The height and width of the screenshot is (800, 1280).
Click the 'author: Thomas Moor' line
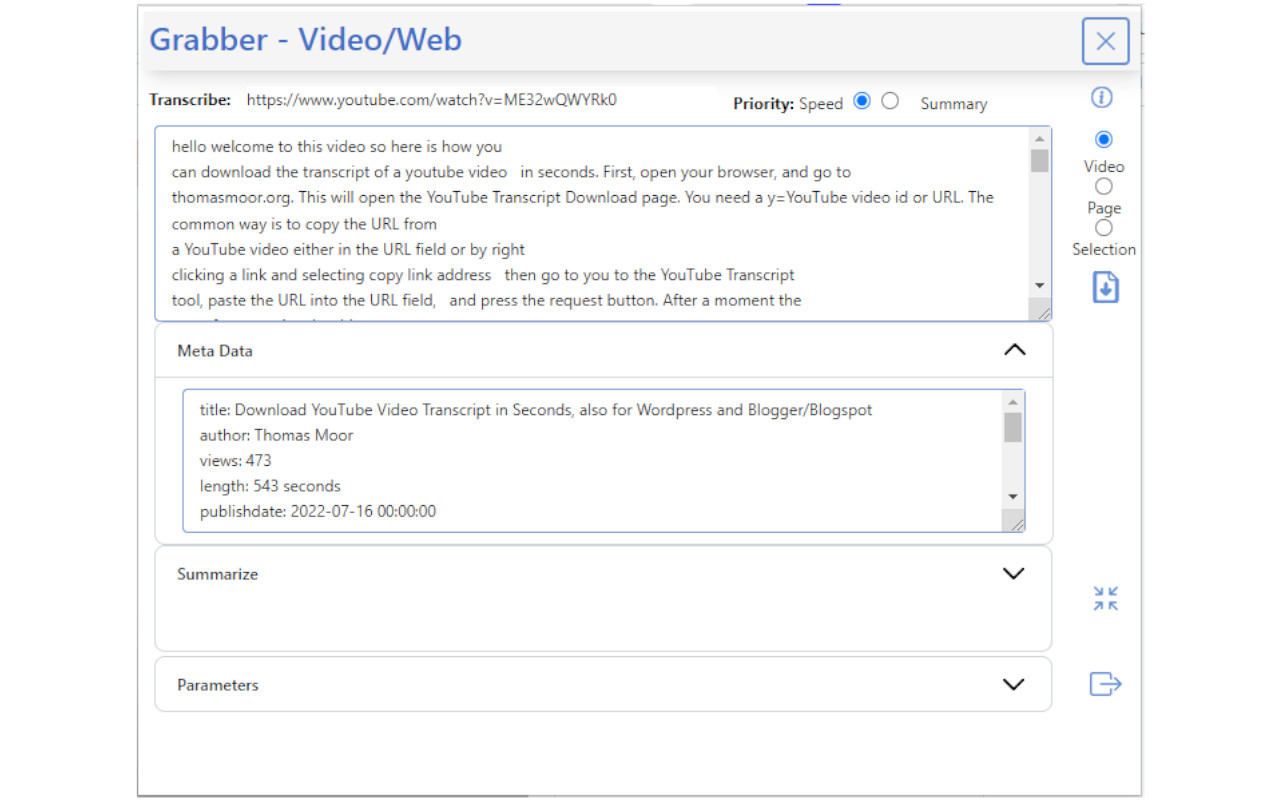pyautogui.click(x=276, y=435)
